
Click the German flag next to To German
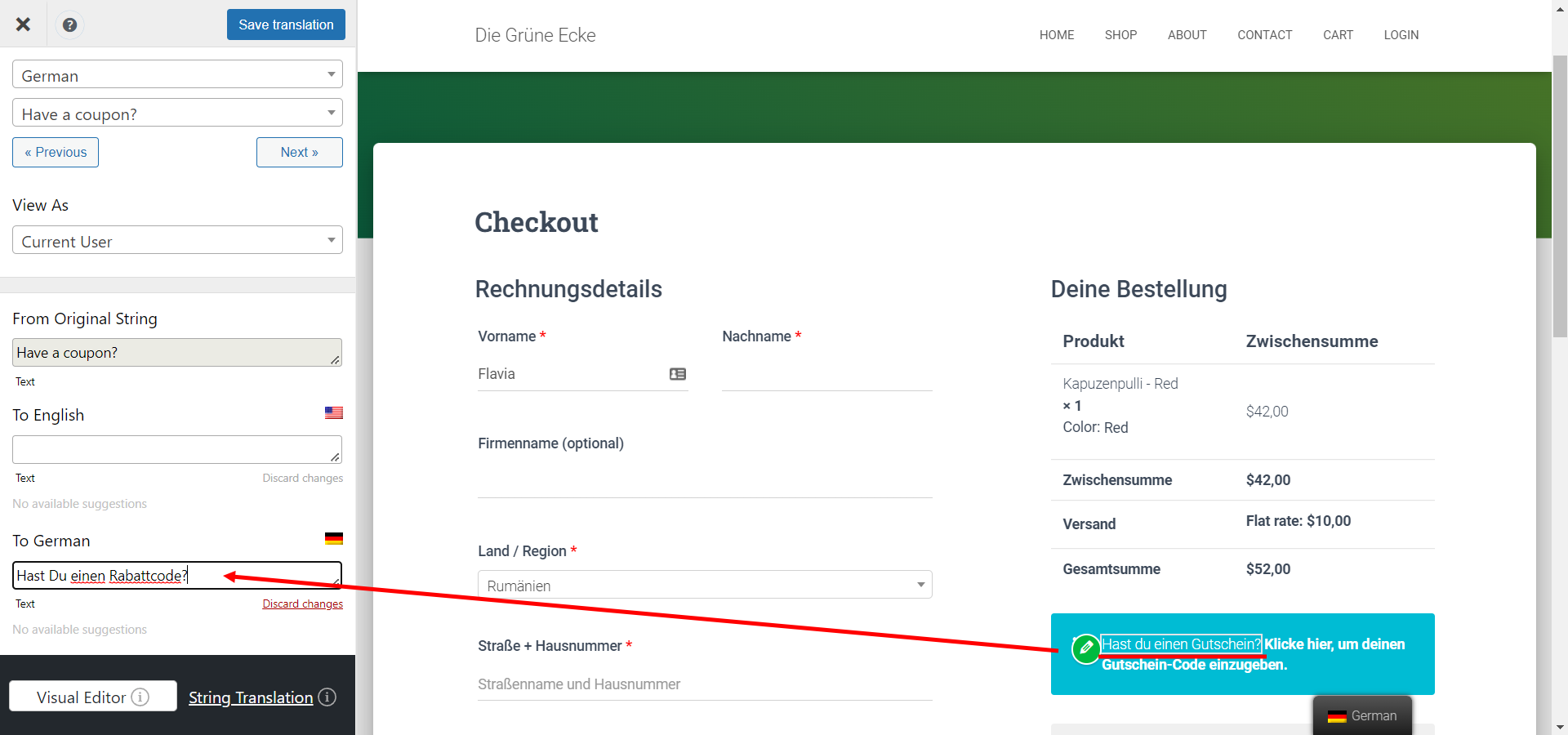coord(333,539)
